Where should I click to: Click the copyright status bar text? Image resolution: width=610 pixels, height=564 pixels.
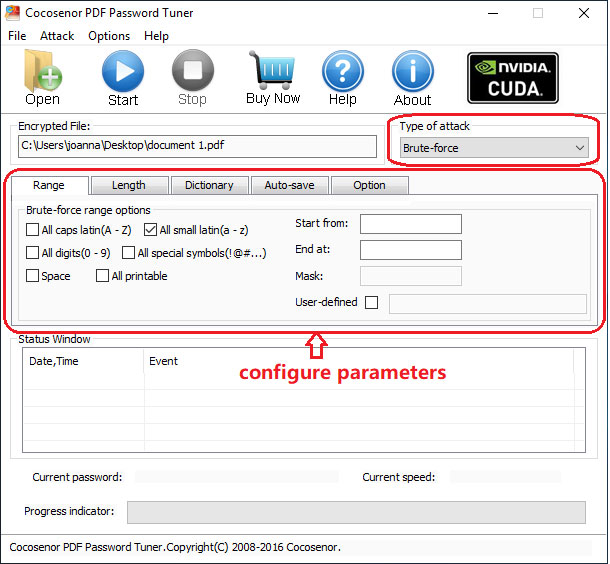pyautogui.click(x=175, y=547)
